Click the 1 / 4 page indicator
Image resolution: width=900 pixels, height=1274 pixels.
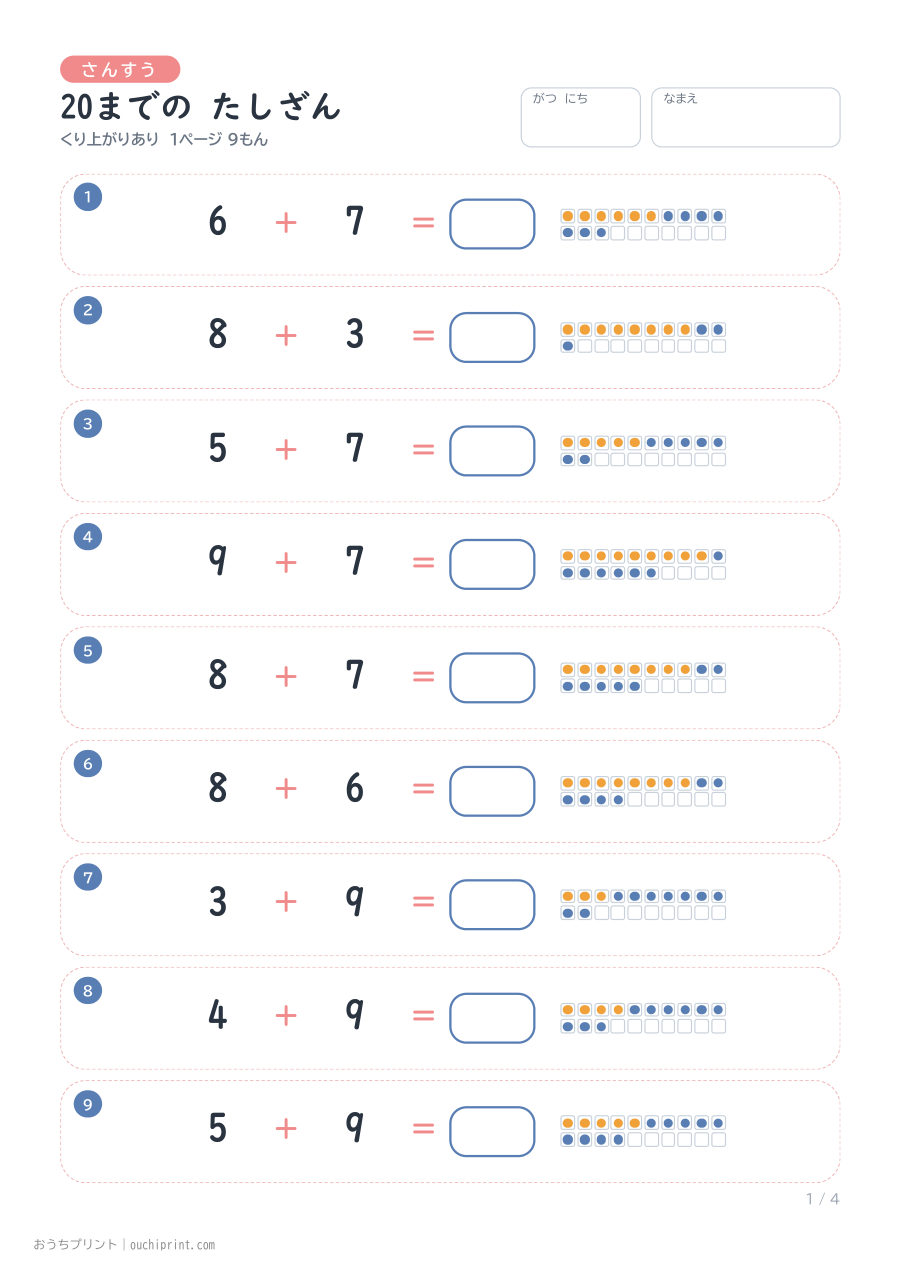point(823,1199)
